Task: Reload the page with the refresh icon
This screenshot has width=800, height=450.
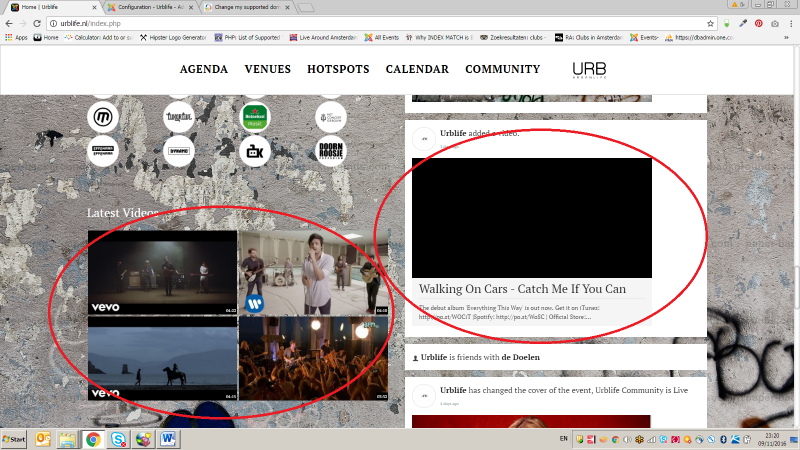Action: coord(37,23)
